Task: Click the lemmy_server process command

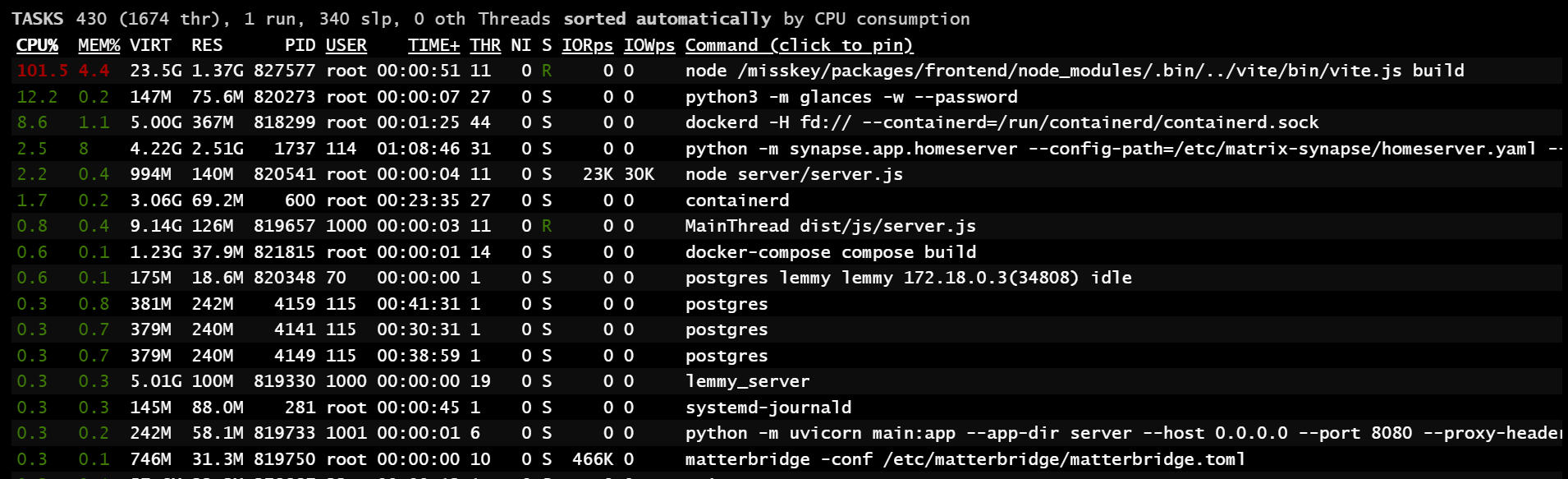Action: 747,381
